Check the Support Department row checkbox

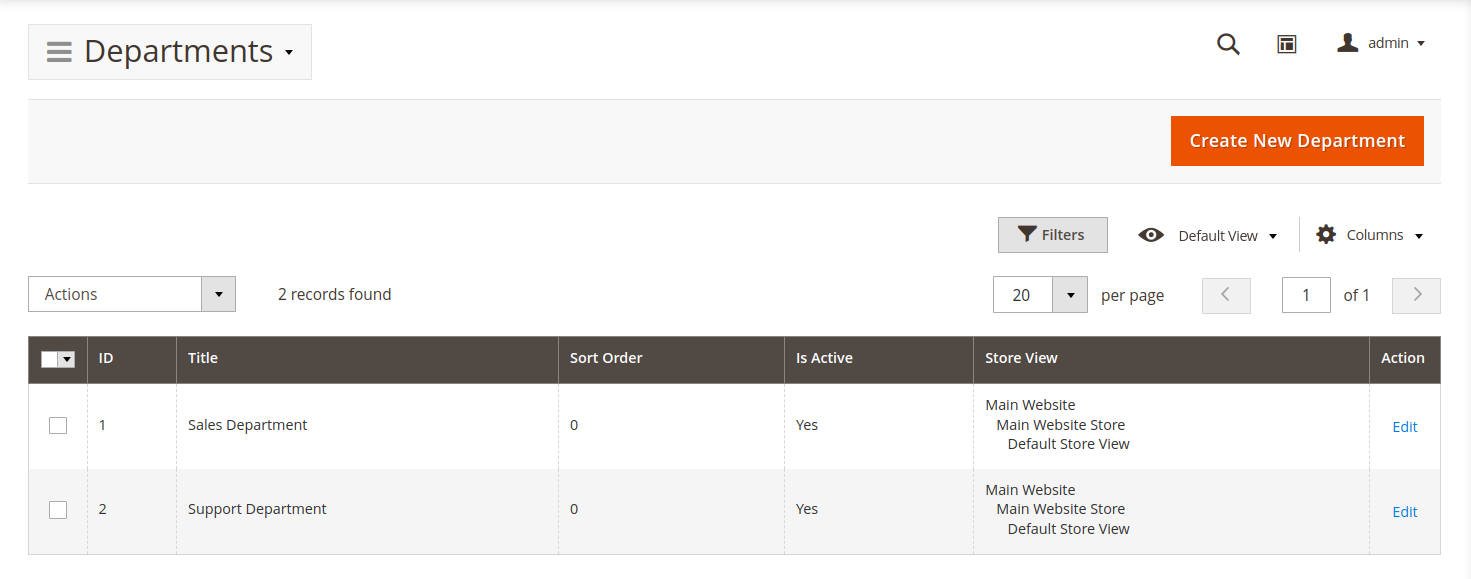coord(58,510)
